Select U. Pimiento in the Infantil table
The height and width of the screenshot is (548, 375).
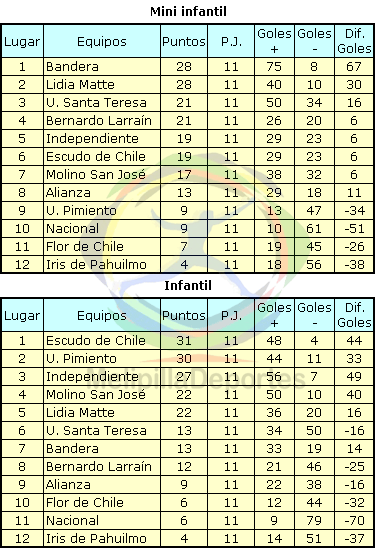pyautogui.click(x=81, y=359)
